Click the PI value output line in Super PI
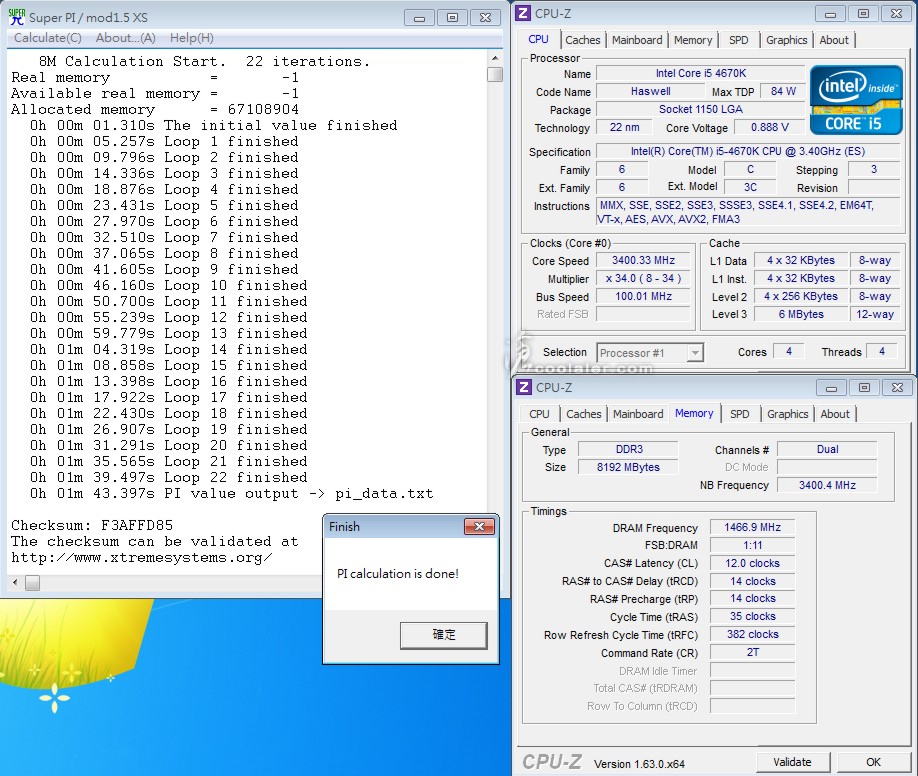The height and width of the screenshot is (776, 918). click(232, 494)
